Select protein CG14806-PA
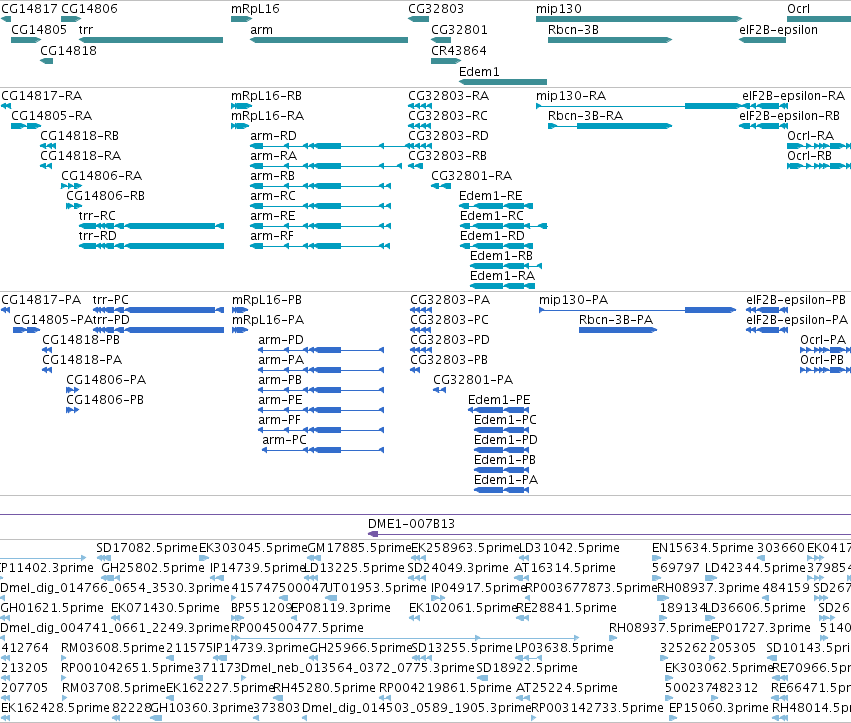This screenshot has width=851, height=723. (x=73, y=390)
